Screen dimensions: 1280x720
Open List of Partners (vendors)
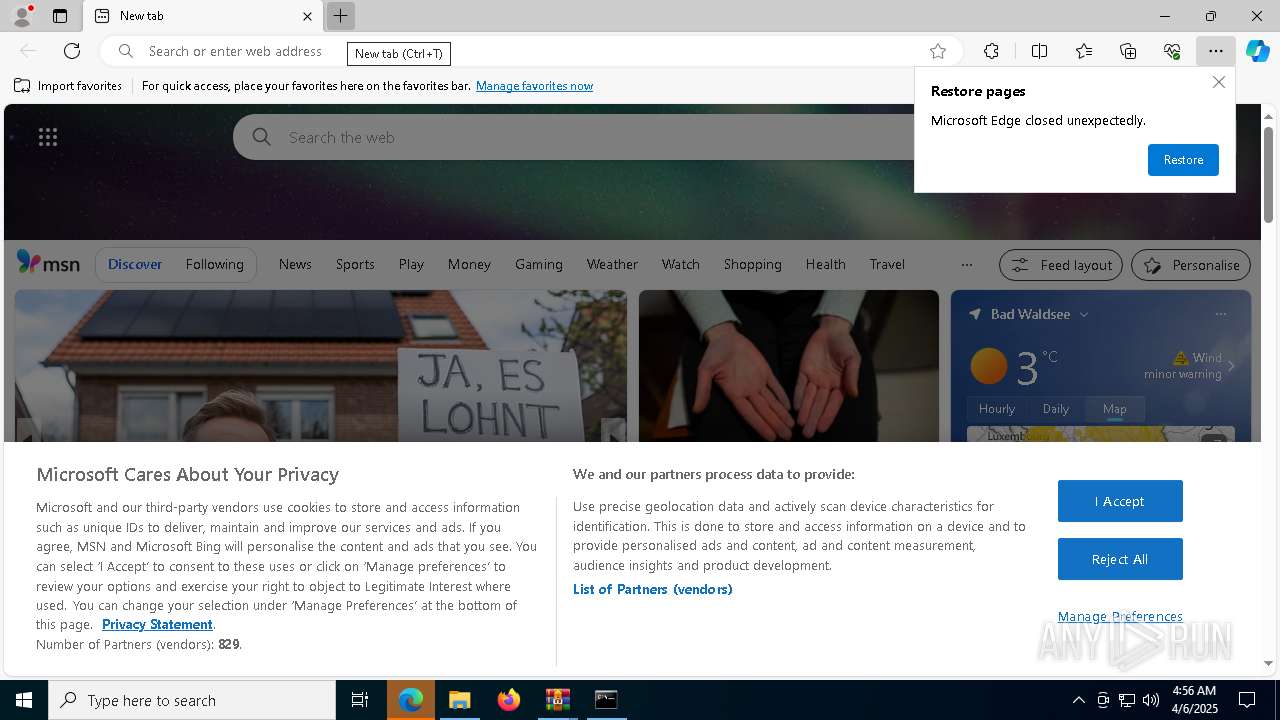[653, 589]
